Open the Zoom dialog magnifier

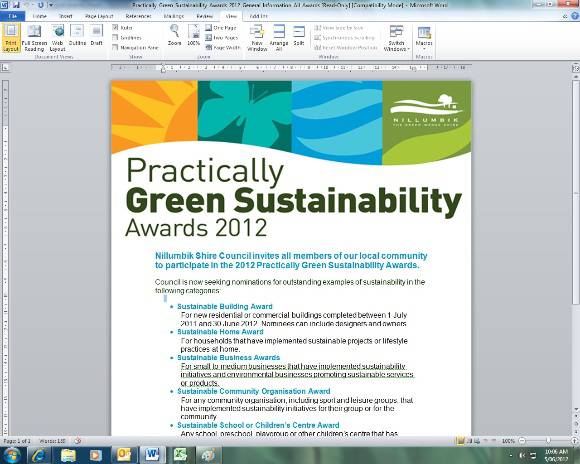click(174, 36)
